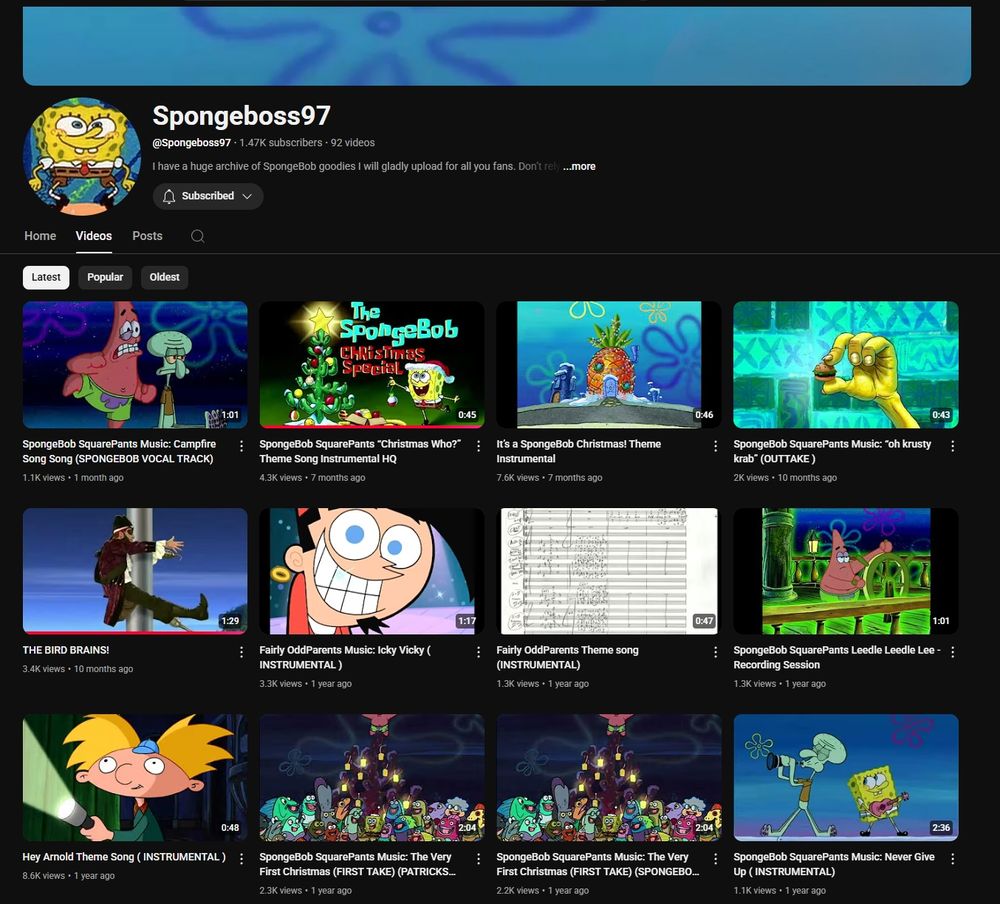This screenshot has width=1000, height=904.
Task: Sort videos by Oldest
Action: click(165, 278)
